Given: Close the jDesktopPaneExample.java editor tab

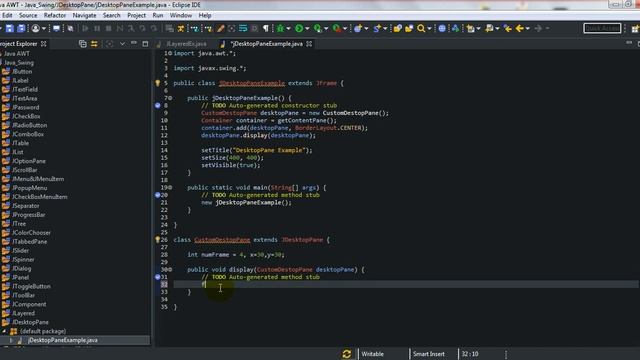Looking at the screenshot, I should pyautogui.click(x=309, y=44).
